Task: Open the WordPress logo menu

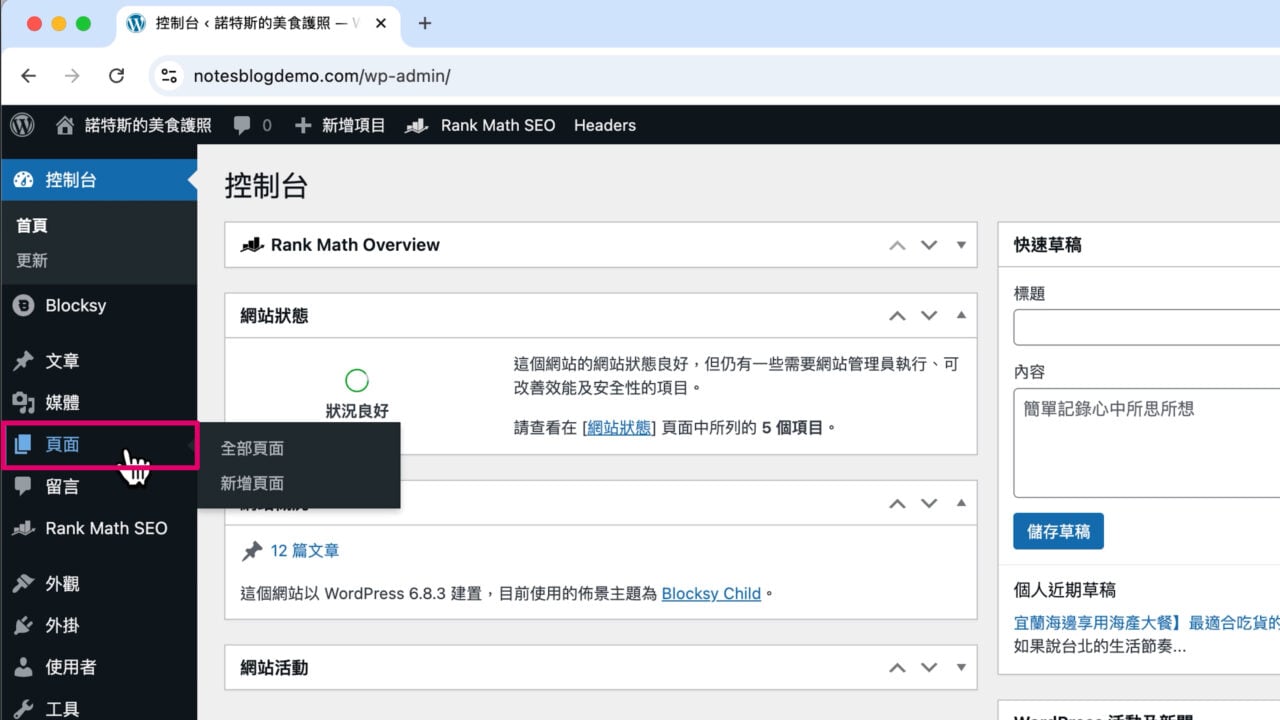Action: (21, 125)
